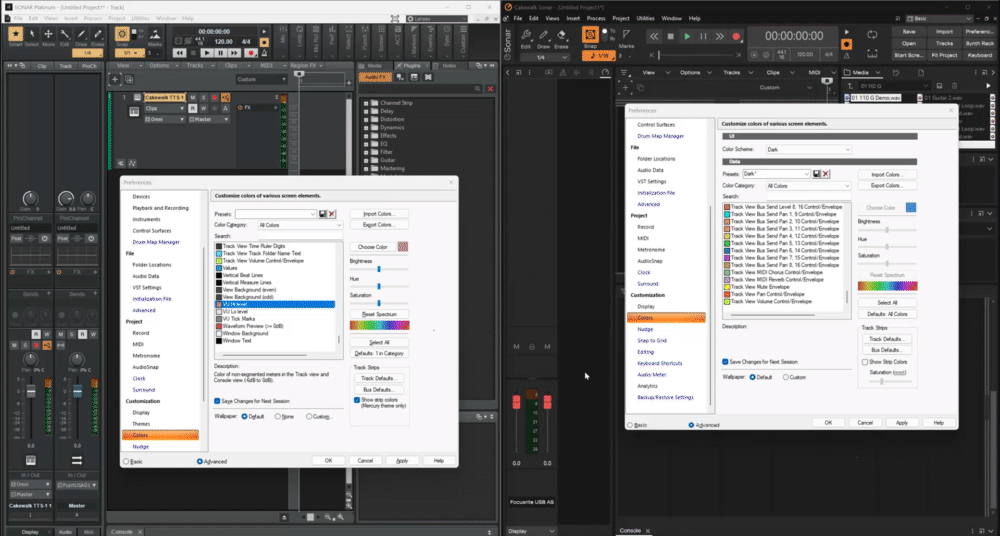Uncheck Show strip colors in SONAR Platinum Preferences

(357, 400)
